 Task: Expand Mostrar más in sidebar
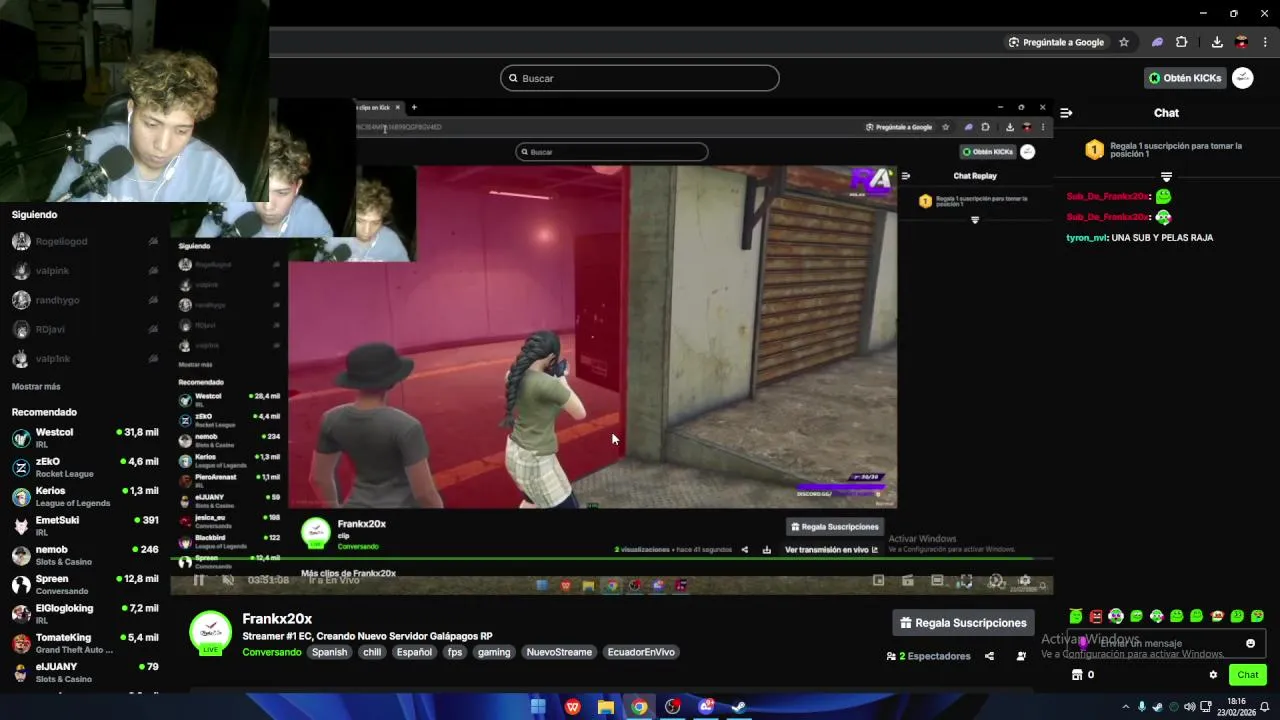click(36, 386)
